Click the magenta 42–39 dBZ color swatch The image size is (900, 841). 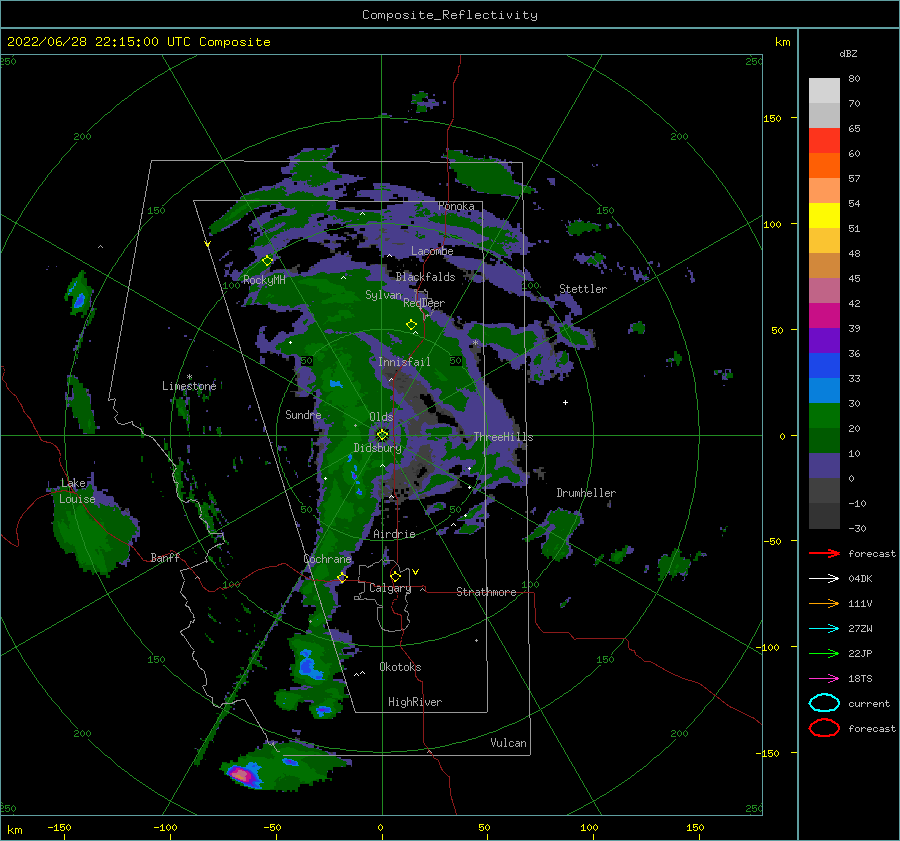coord(824,316)
